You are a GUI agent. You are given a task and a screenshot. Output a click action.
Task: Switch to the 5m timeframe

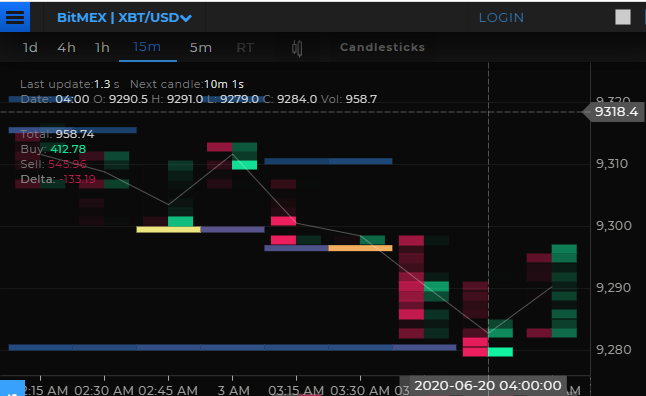pos(201,48)
